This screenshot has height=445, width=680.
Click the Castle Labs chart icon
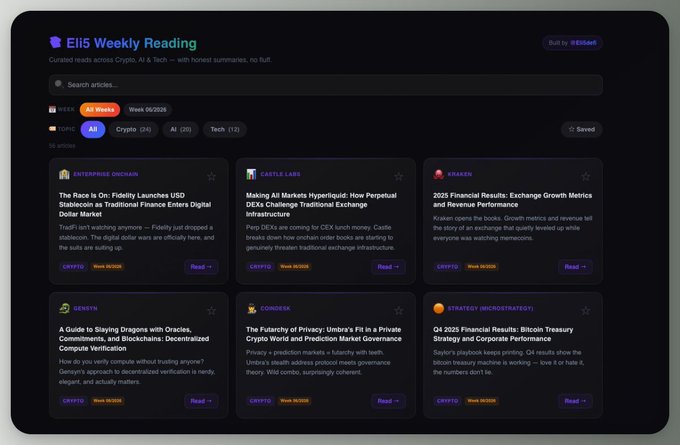coord(251,174)
